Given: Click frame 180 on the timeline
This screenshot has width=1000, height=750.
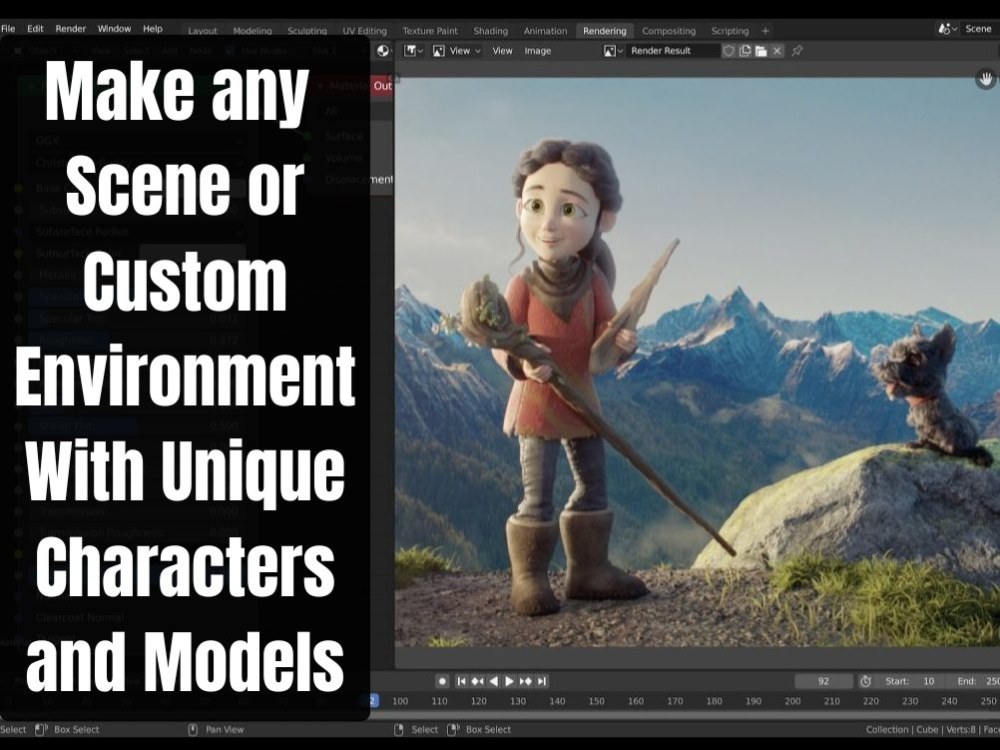Looking at the screenshot, I should pos(714,701).
